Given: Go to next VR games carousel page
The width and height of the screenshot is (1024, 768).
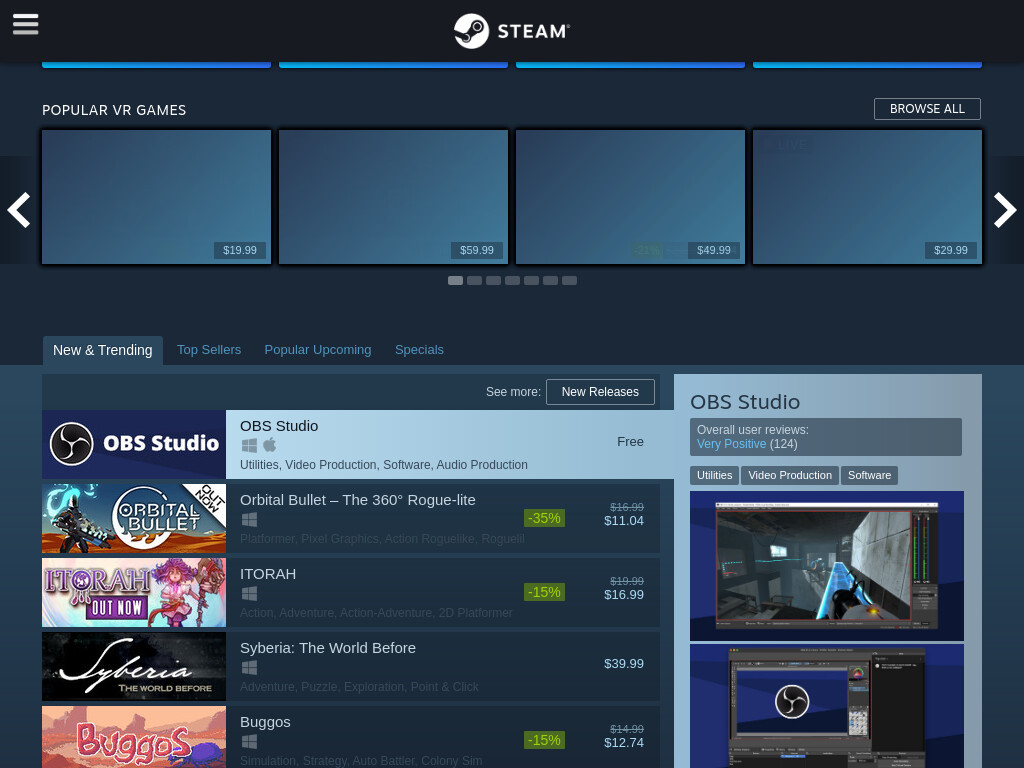Looking at the screenshot, I should 1005,210.
